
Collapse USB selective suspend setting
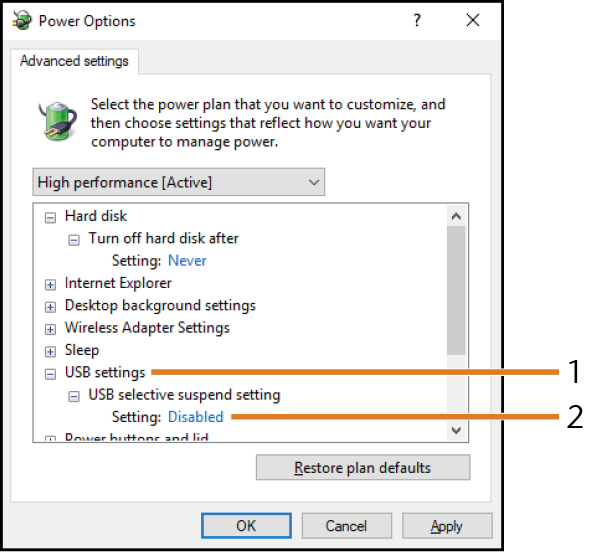74,396
